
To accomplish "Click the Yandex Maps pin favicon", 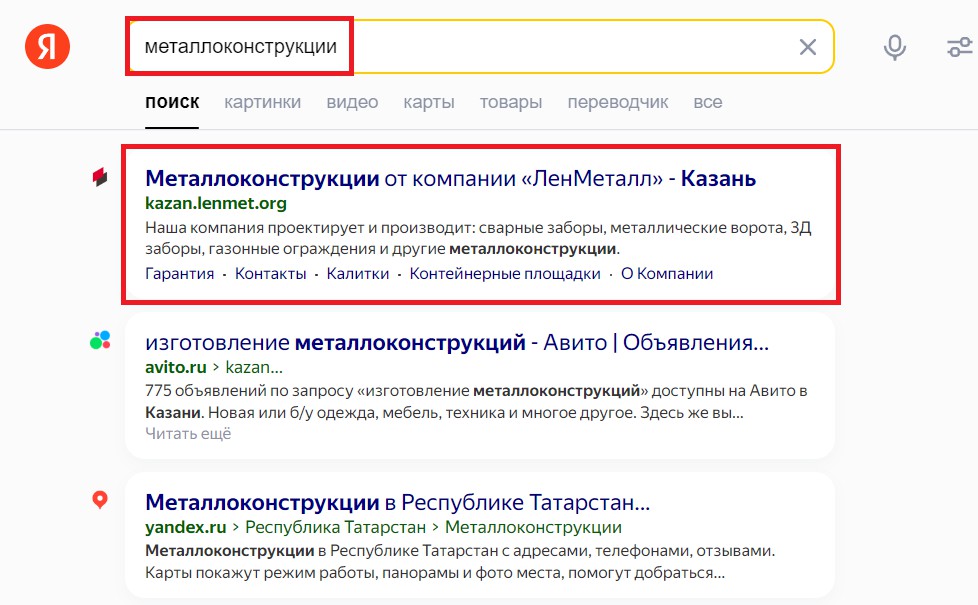I will (100, 500).
